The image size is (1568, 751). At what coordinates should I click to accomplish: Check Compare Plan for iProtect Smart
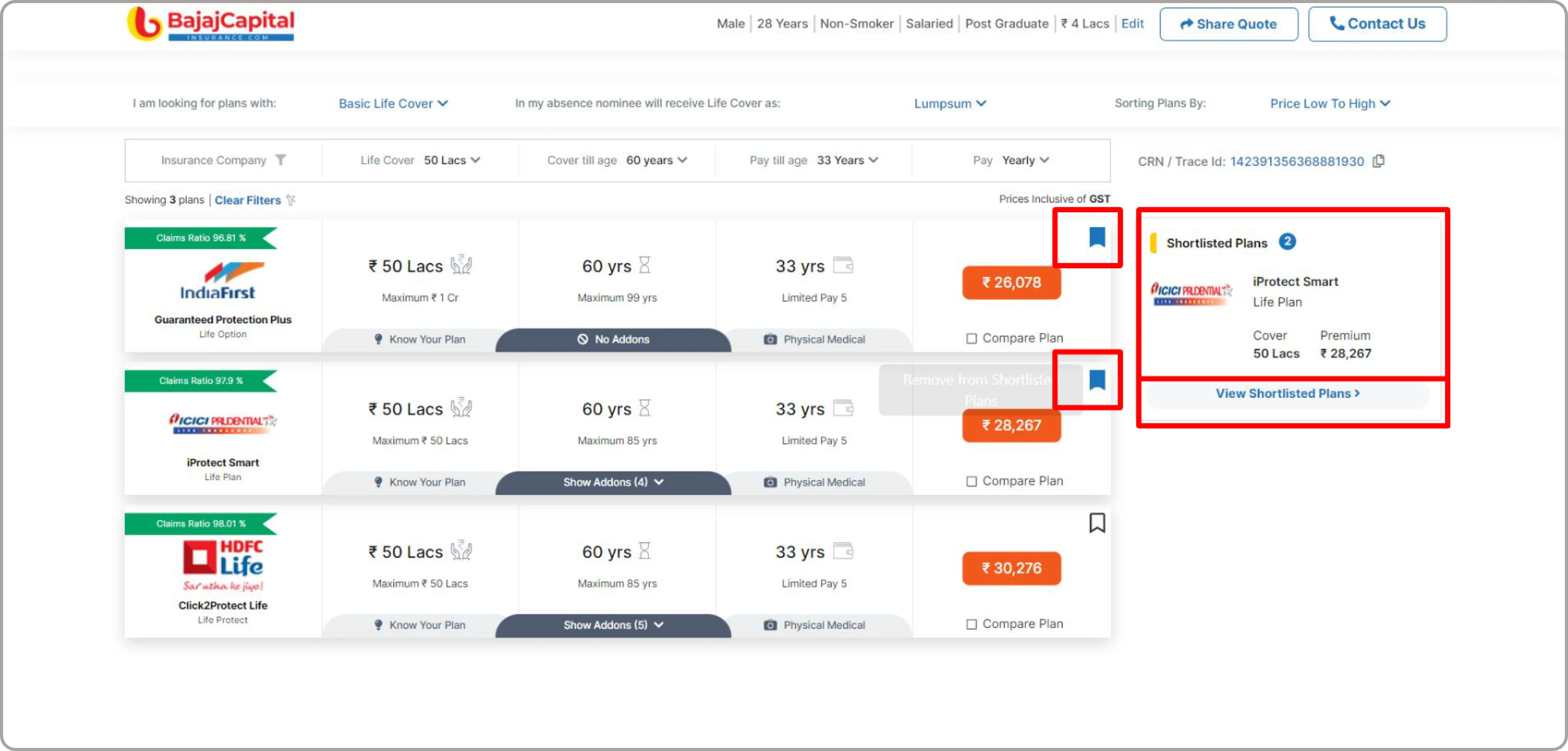[x=972, y=482]
